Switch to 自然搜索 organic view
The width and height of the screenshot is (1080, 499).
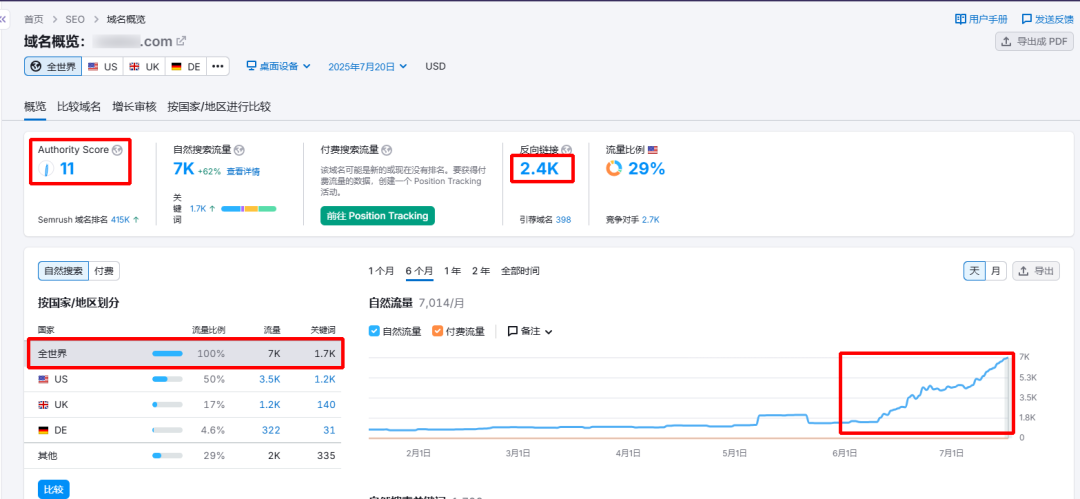click(x=63, y=271)
